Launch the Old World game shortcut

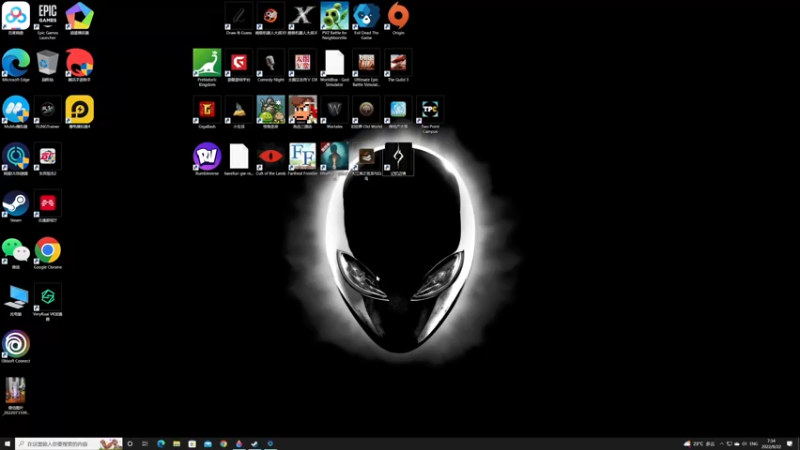[366, 112]
